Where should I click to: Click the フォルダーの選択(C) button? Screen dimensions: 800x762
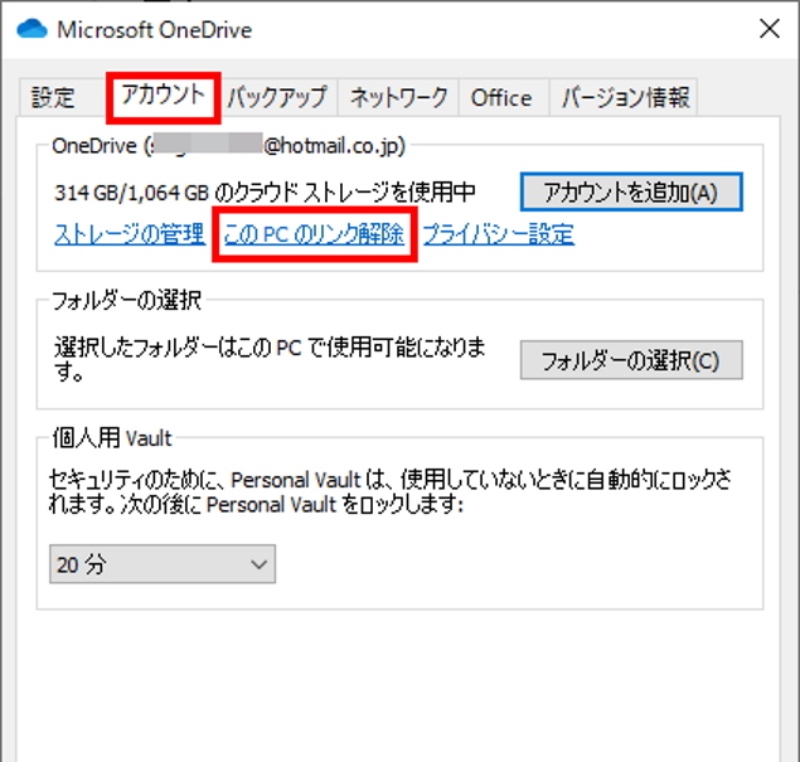[x=630, y=361]
